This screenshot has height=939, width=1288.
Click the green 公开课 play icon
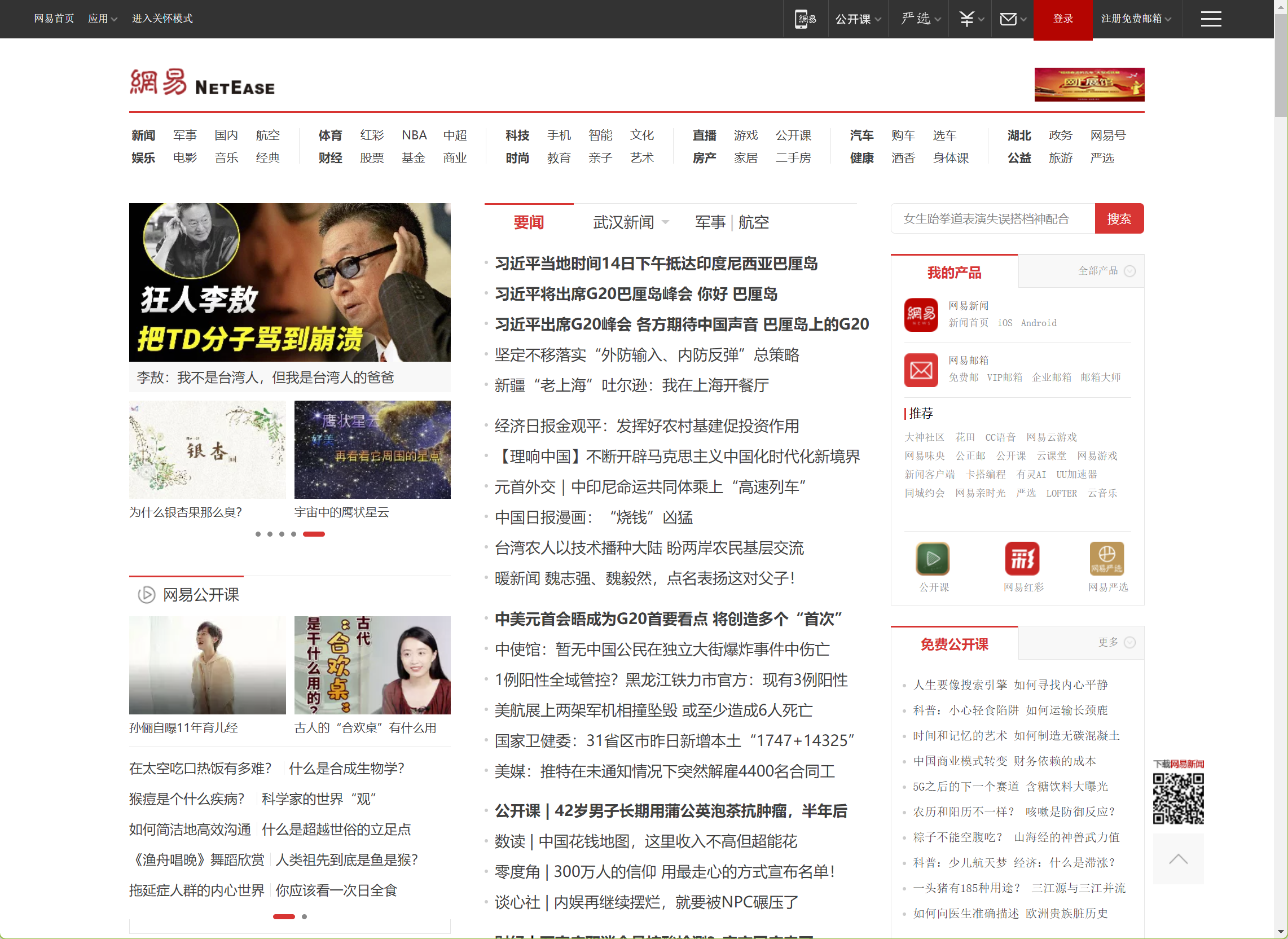[933, 559]
